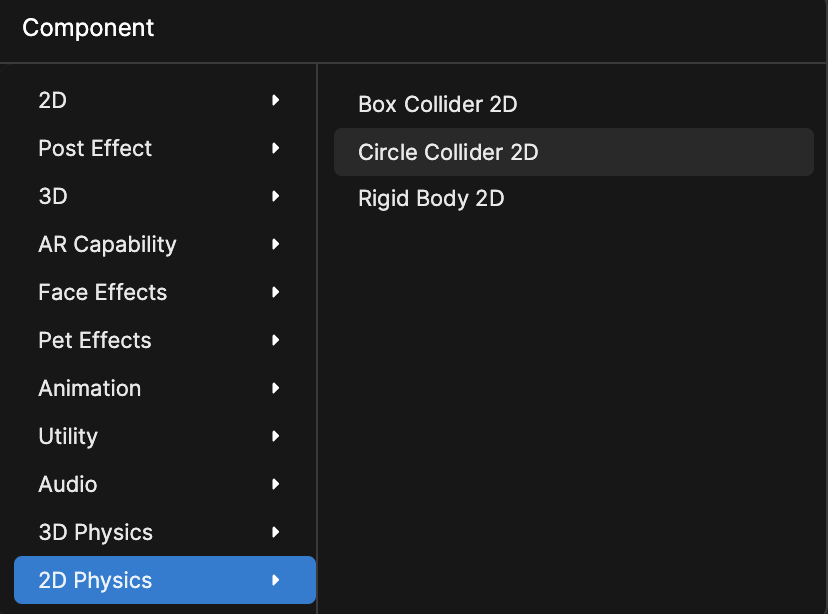Expand the Face Effects chevron
This screenshot has height=614, width=828.
(x=276, y=292)
